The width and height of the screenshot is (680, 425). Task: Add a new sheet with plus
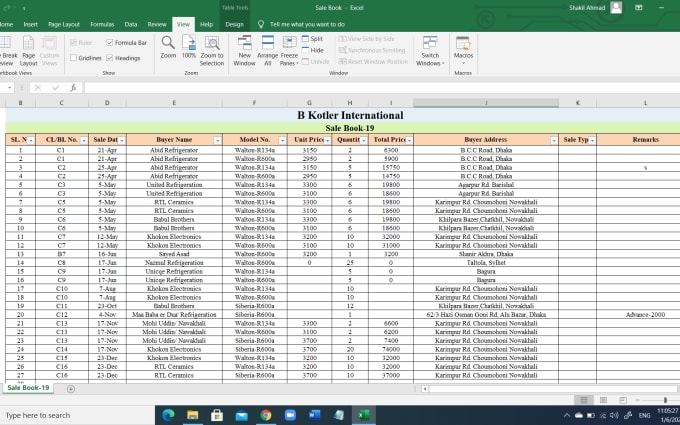click(x=71, y=389)
